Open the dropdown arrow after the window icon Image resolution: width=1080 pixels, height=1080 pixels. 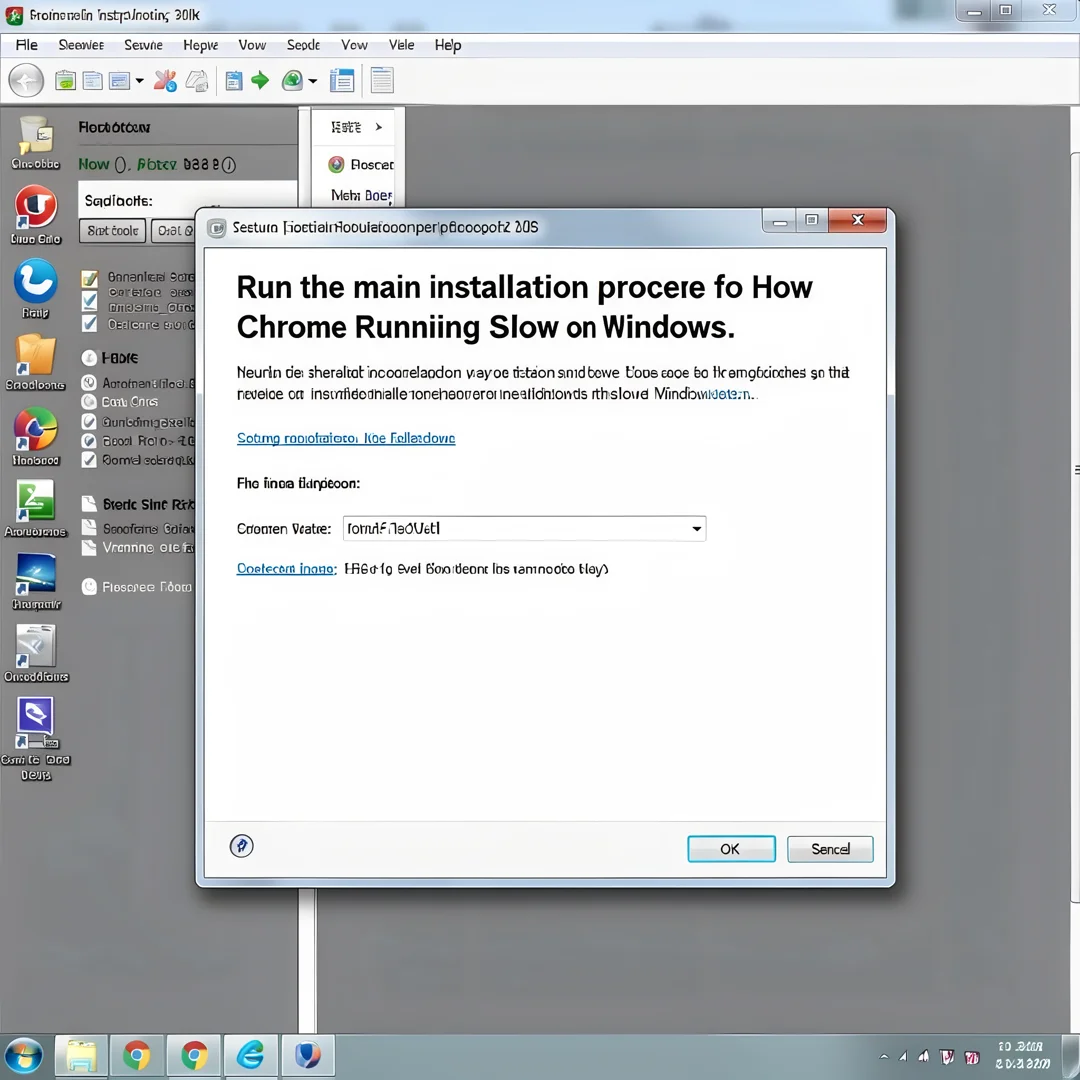[x=139, y=81]
